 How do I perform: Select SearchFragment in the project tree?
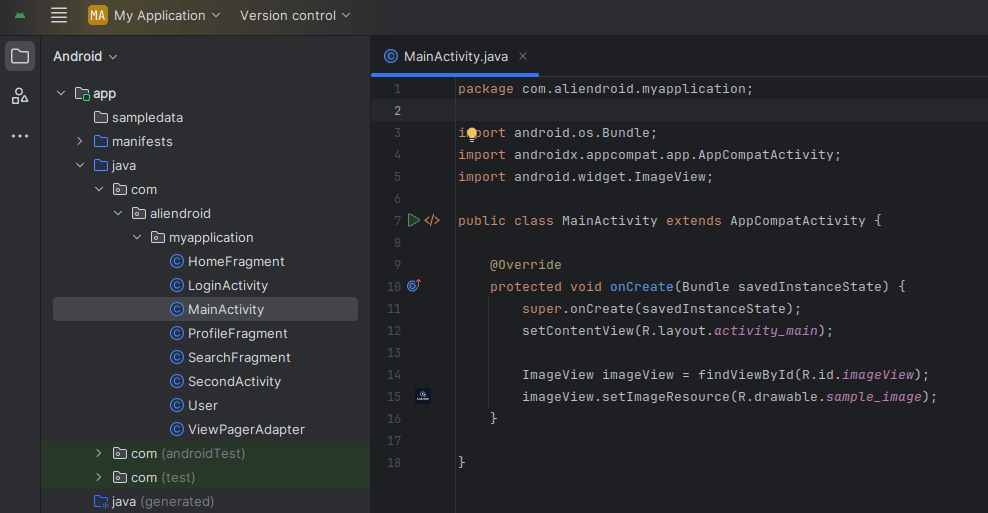coord(205,357)
